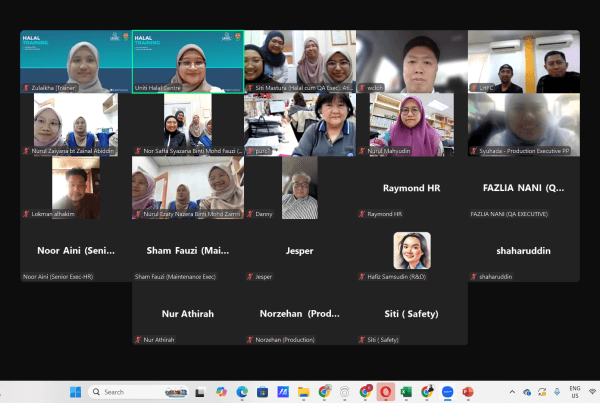Click 'Sham Fauzi (Maintenance Exec)' label

pyautogui.click(x=175, y=277)
